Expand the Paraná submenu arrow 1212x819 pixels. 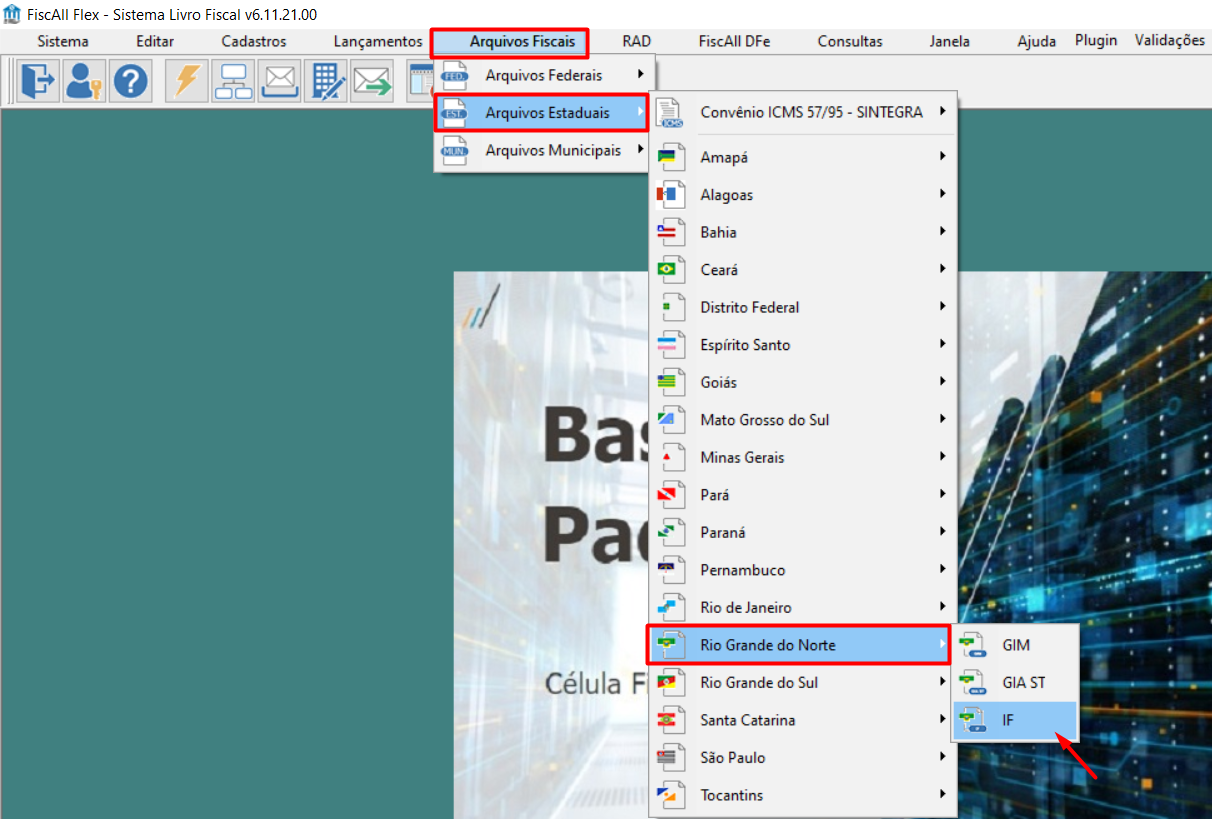pos(942,532)
